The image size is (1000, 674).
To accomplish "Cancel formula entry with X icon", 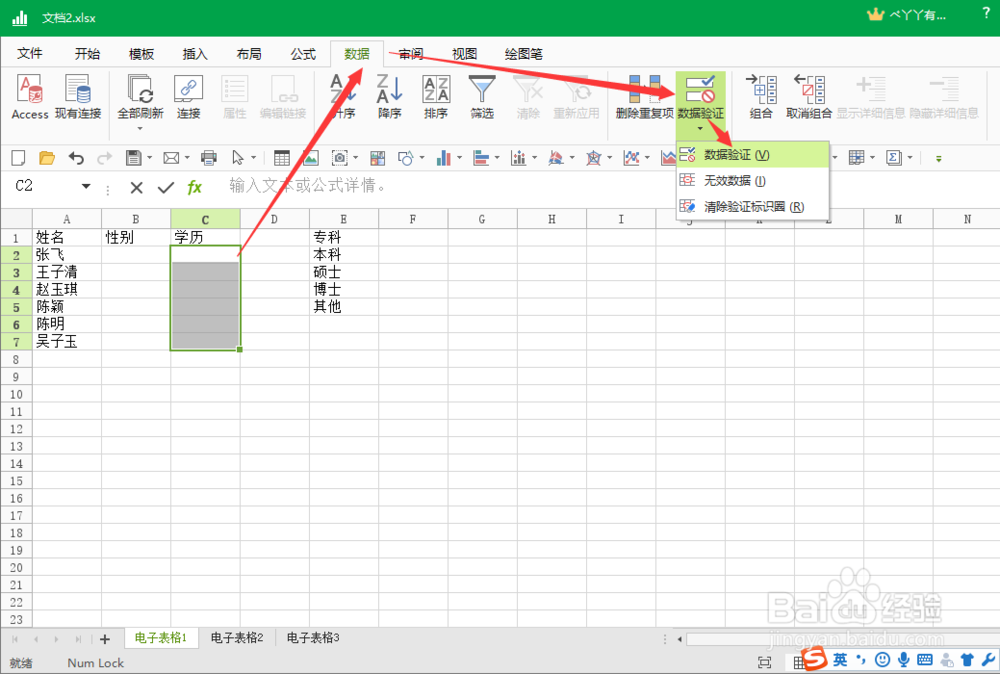I will coord(136,187).
